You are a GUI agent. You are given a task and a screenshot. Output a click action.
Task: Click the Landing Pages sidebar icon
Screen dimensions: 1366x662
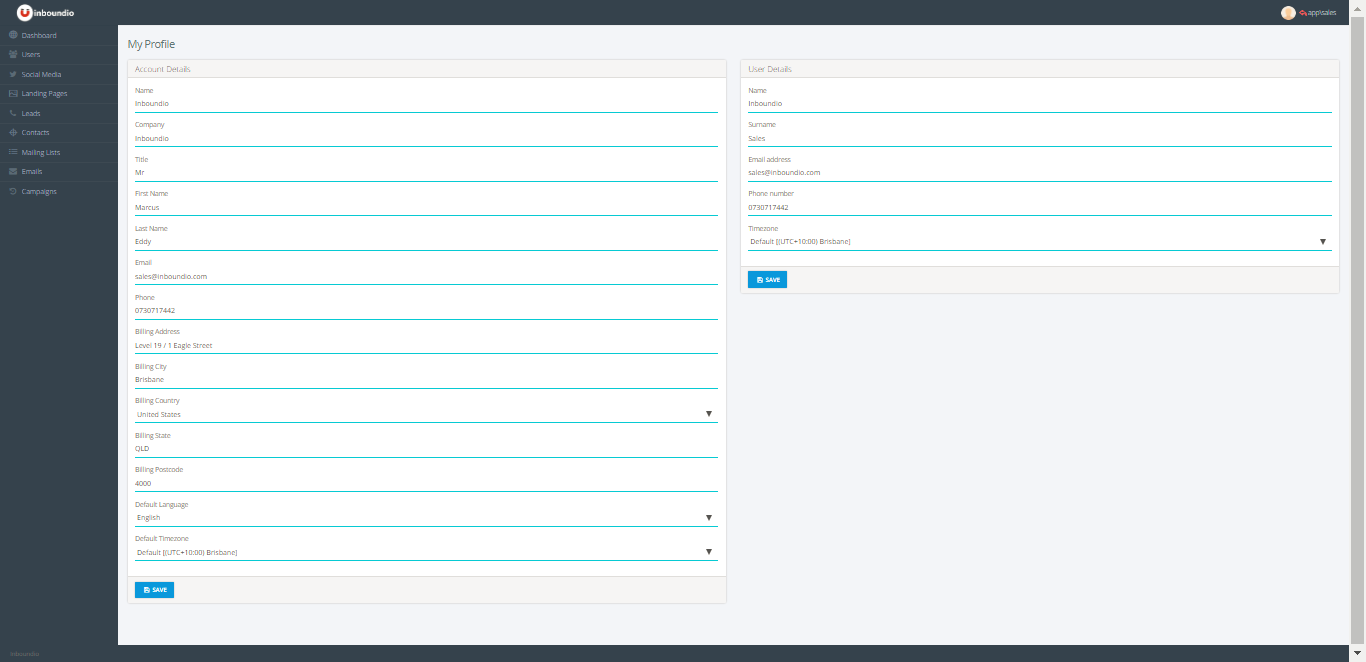13,93
